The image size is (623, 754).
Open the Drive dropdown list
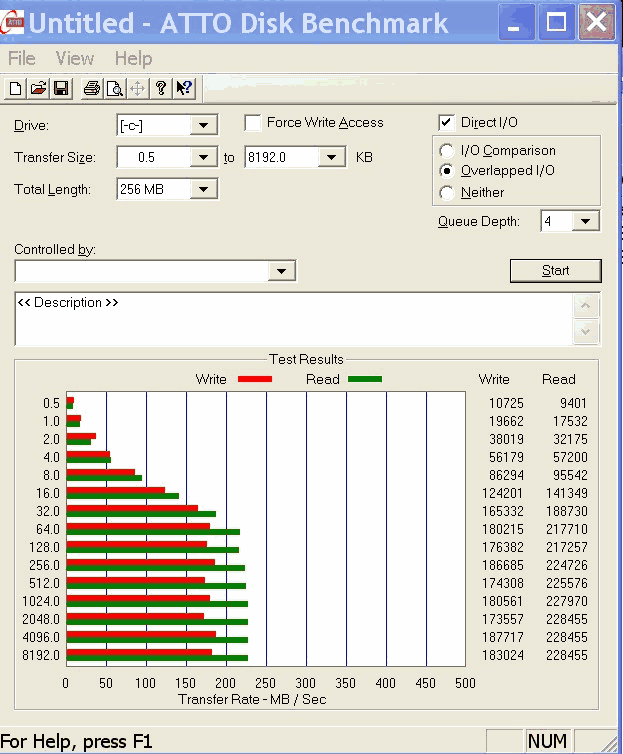click(x=204, y=125)
